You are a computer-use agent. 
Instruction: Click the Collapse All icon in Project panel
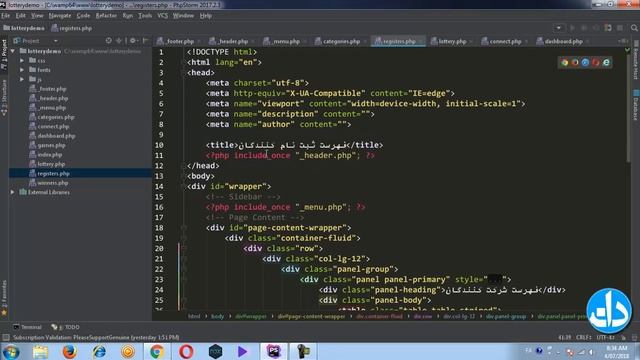119,41
